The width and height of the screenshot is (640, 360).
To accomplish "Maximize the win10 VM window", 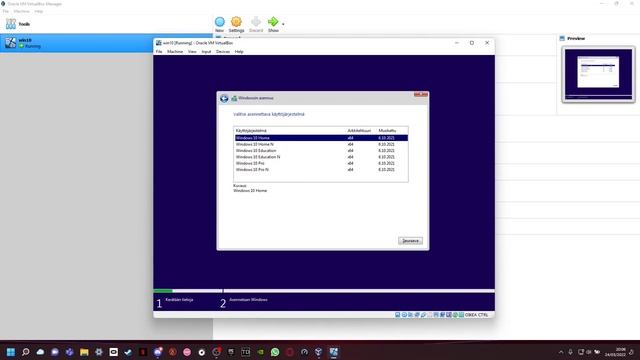I will pyautogui.click(x=472, y=43).
